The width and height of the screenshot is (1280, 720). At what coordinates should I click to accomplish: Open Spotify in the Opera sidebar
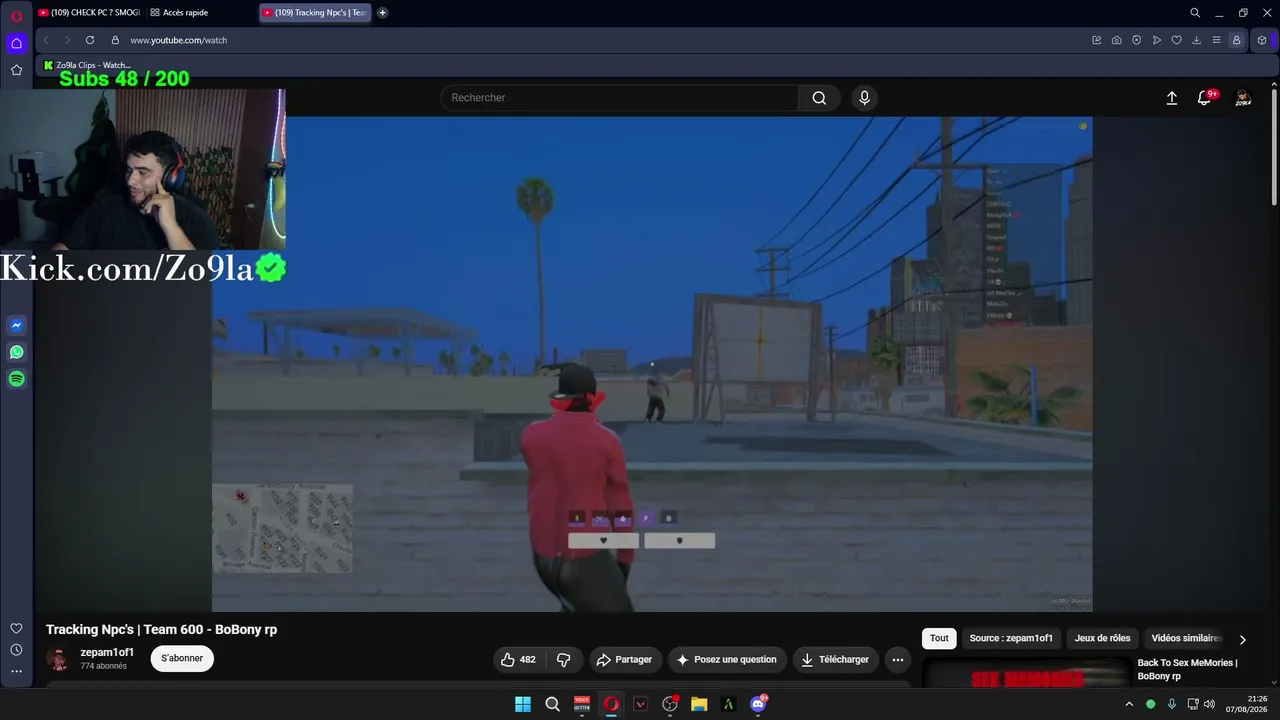tap(16, 379)
